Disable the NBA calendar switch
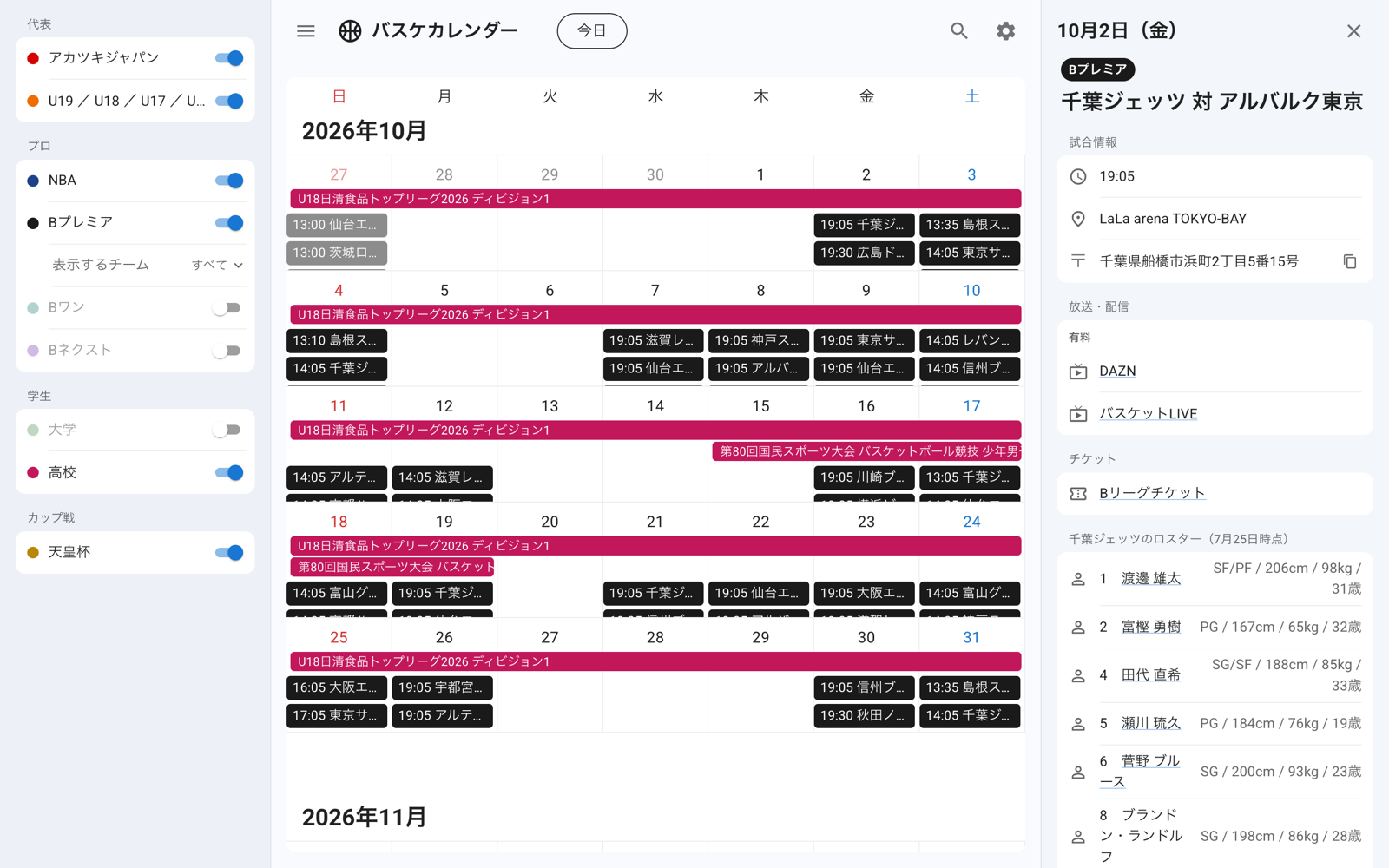This screenshot has width=1389, height=868. pyautogui.click(x=229, y=181)
